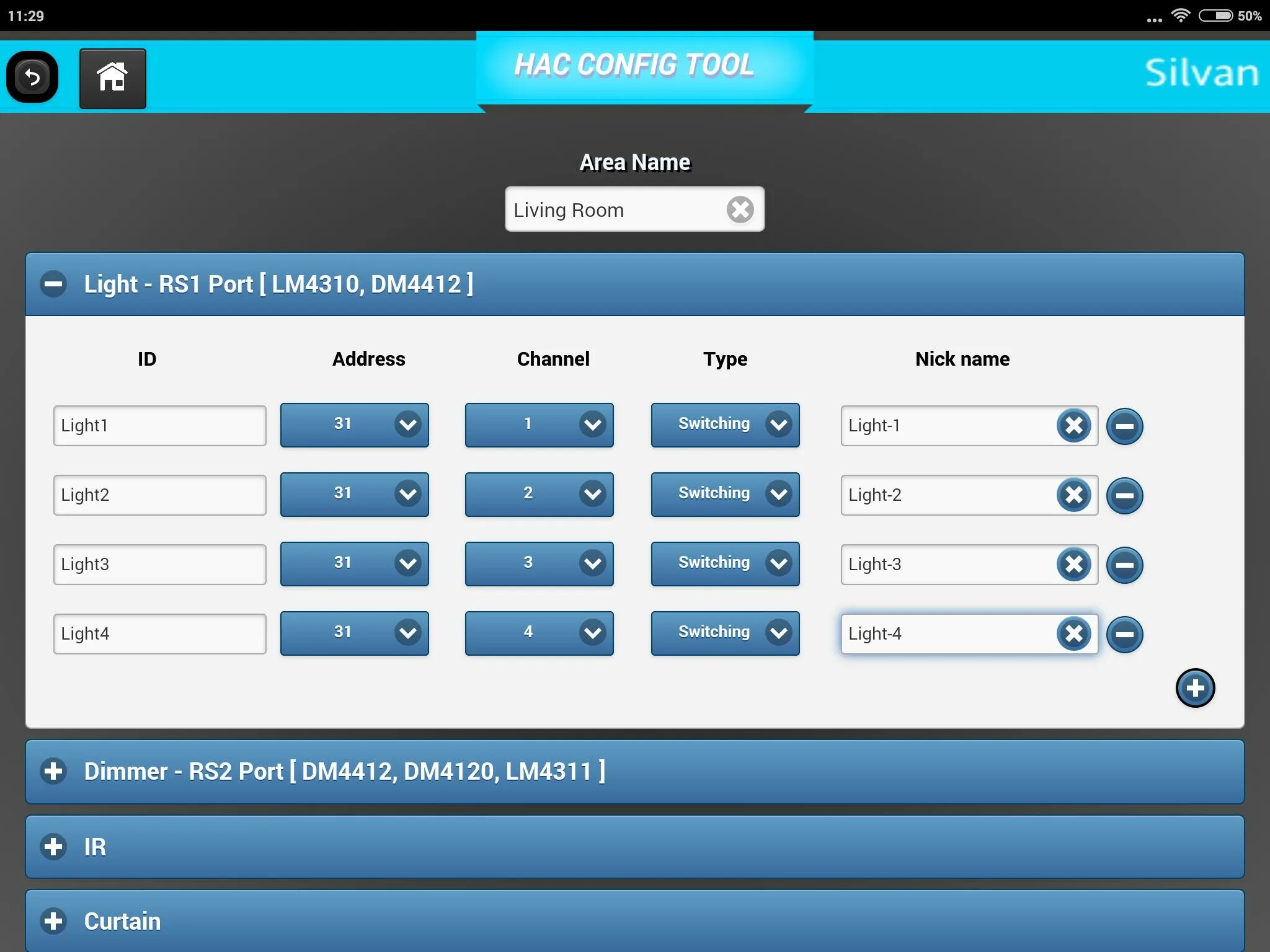
Task: Tap the back arrow icon
Action: (x=32, y=77)
